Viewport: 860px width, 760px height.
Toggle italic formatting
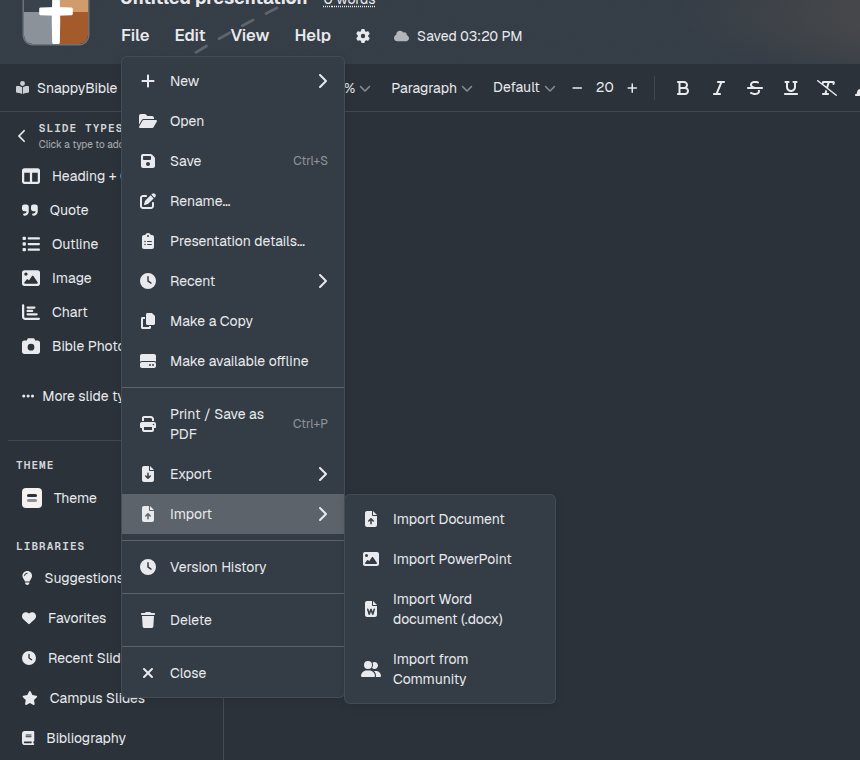pos(718,88)
